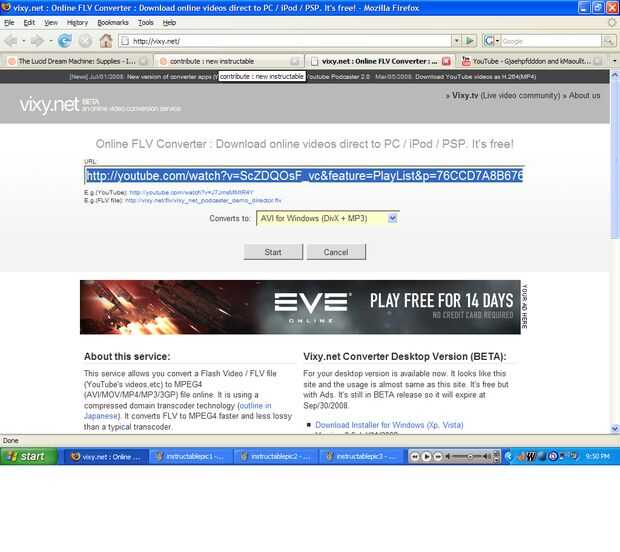Image resolution: width=620 pixels, height=552 pixels.
Task: Close the YouTube tab
Action: pyautogui.click(x=598, y=61)
